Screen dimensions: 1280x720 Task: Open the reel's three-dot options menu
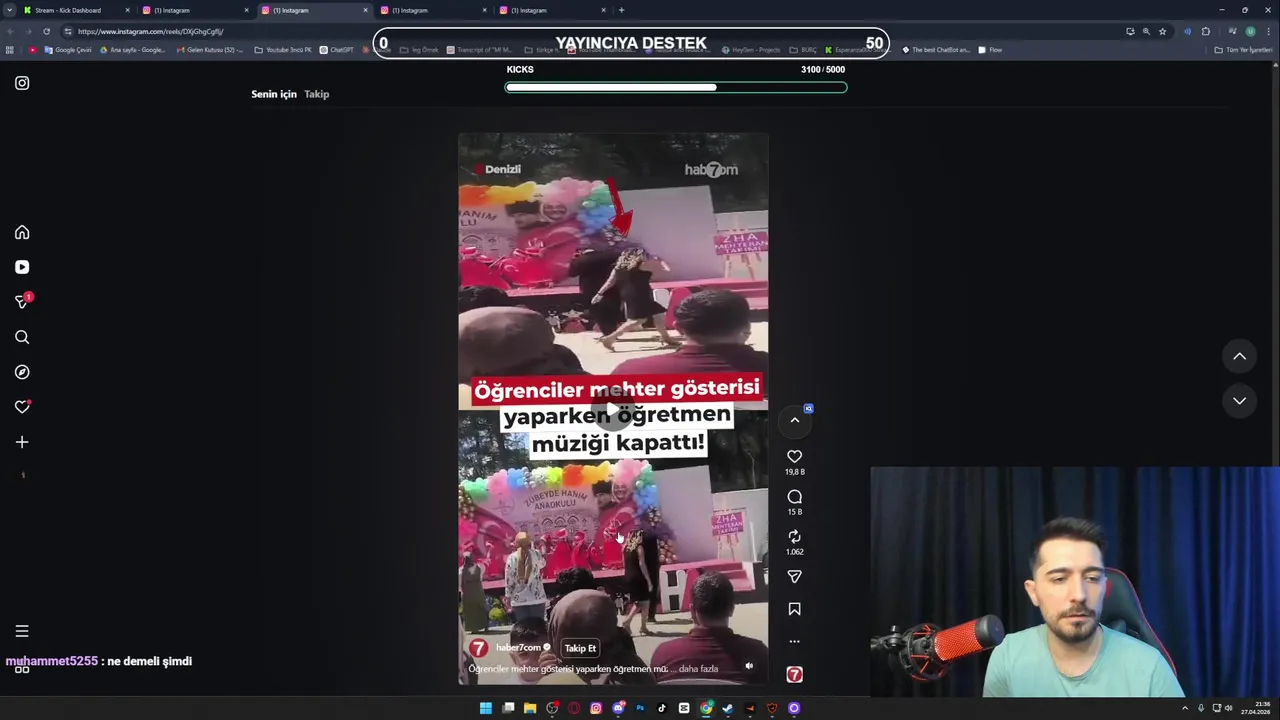tap(794, 642)
